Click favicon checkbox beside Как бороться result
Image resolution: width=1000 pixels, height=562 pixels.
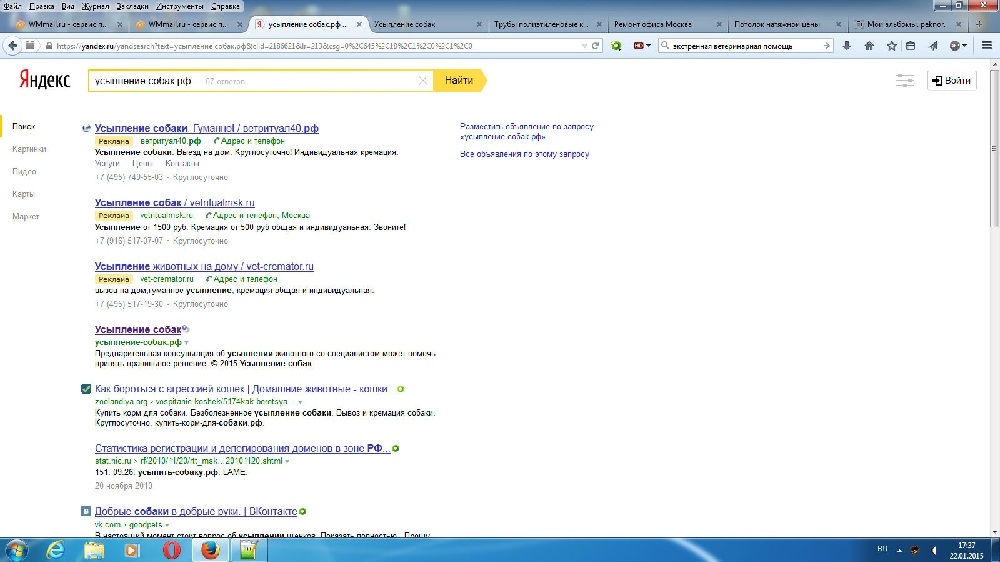pos(86,389)
